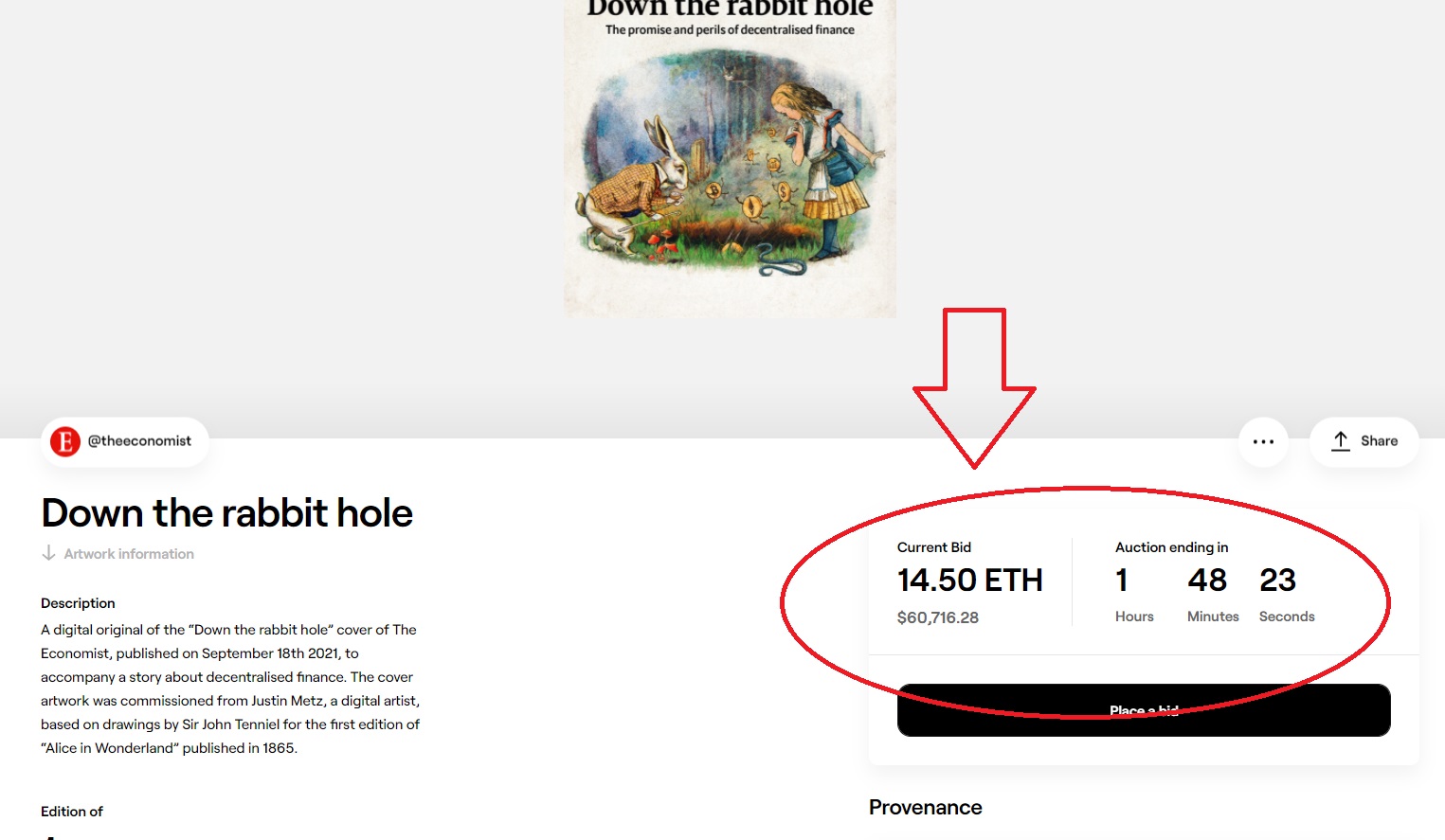Open the three-dot more options menu
1445x840 pixels.
(x=1263, y=441)
